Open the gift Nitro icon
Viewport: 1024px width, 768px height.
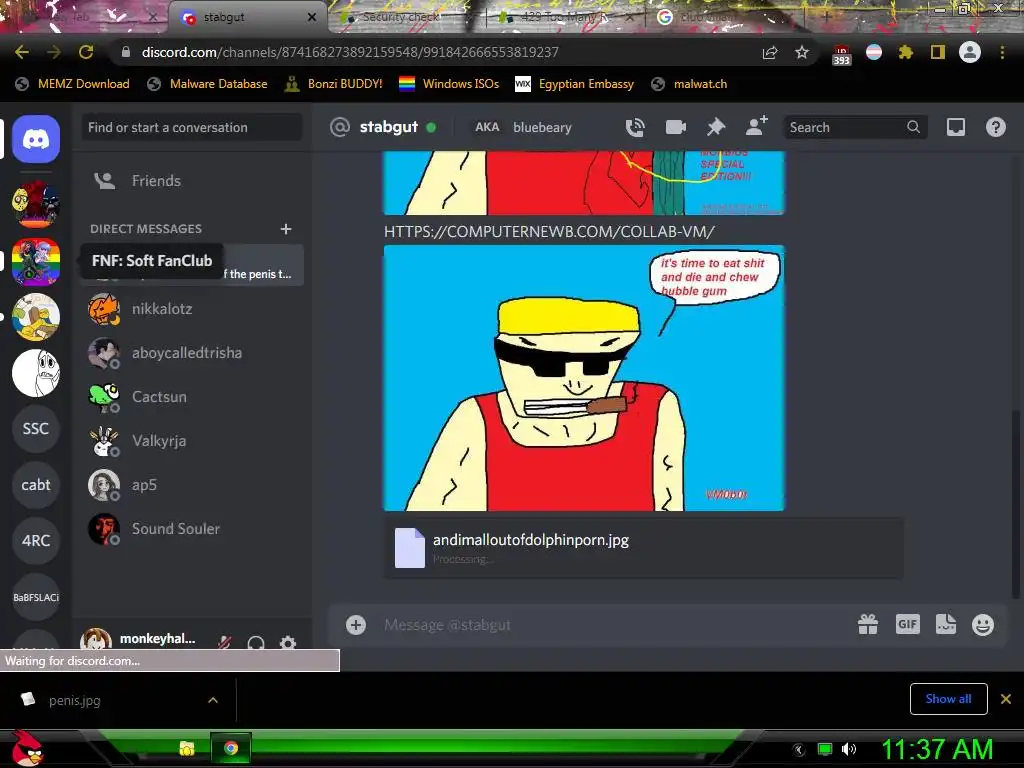tap(868, 625)
